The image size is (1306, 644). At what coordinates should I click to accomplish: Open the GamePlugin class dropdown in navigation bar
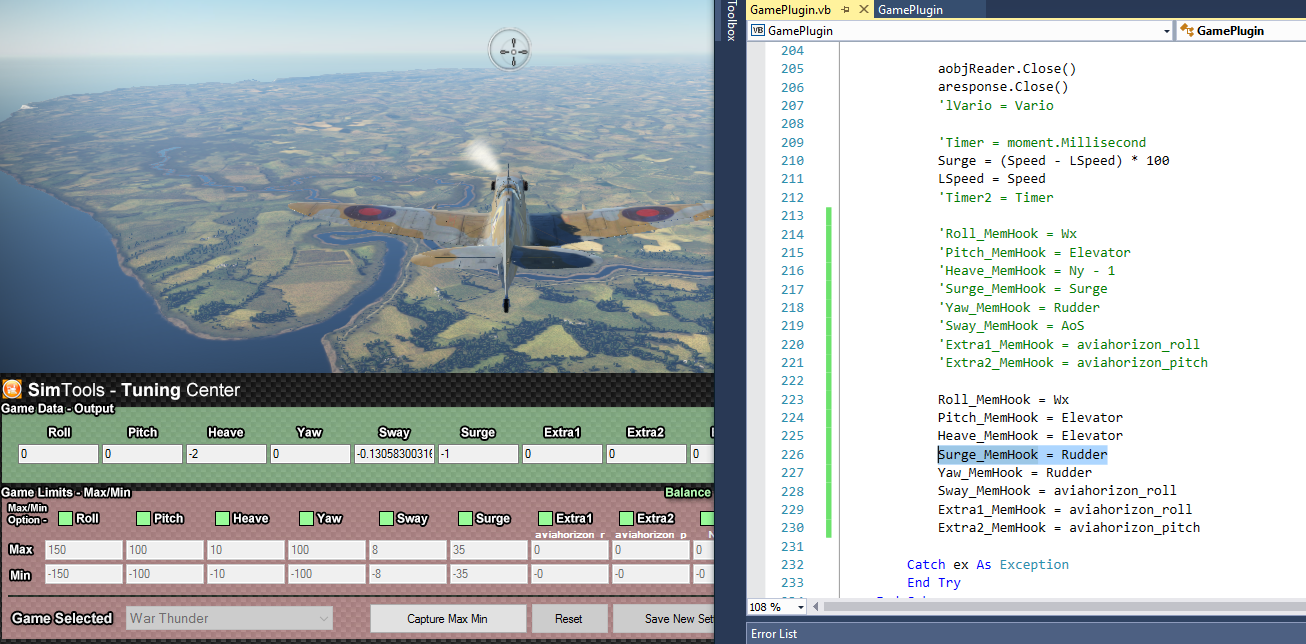click(x=1241, y=31)
